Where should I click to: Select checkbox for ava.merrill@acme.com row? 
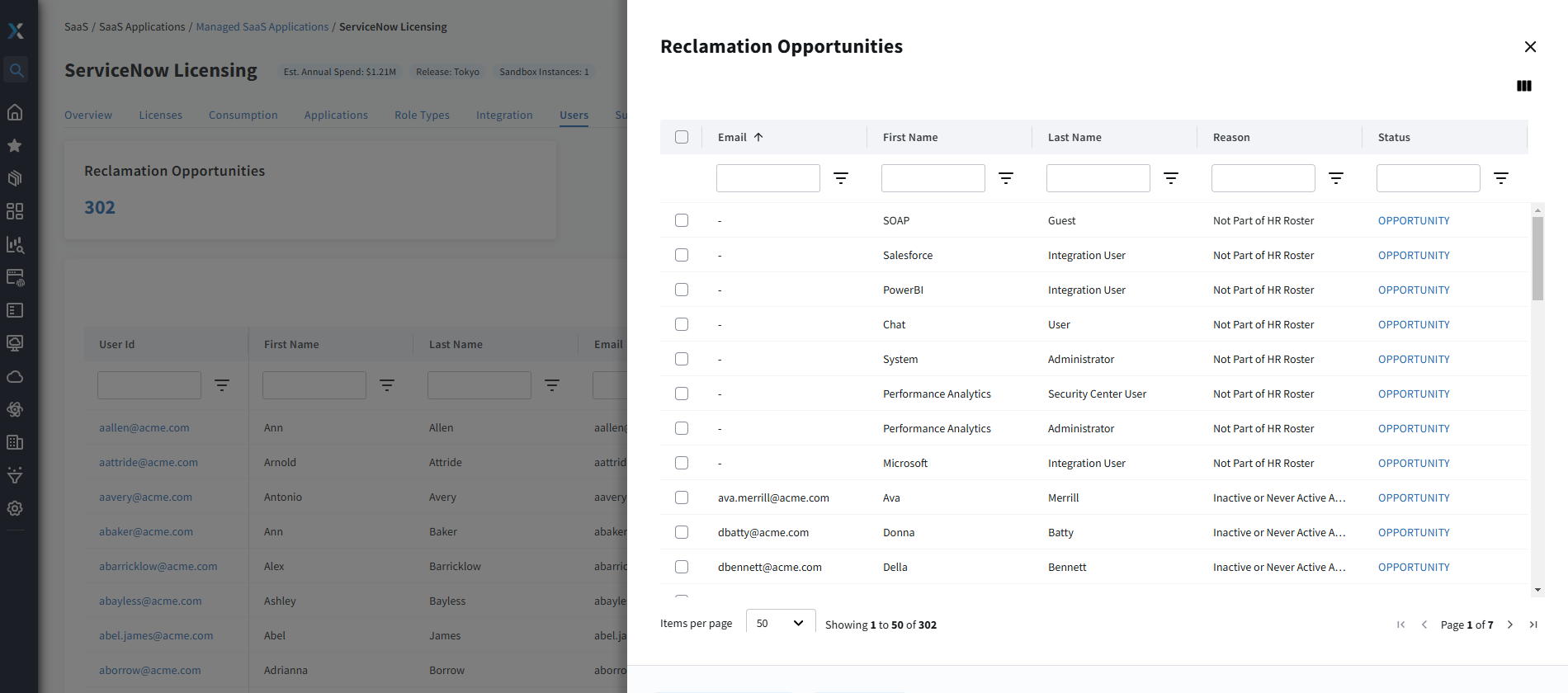point(681,497)
